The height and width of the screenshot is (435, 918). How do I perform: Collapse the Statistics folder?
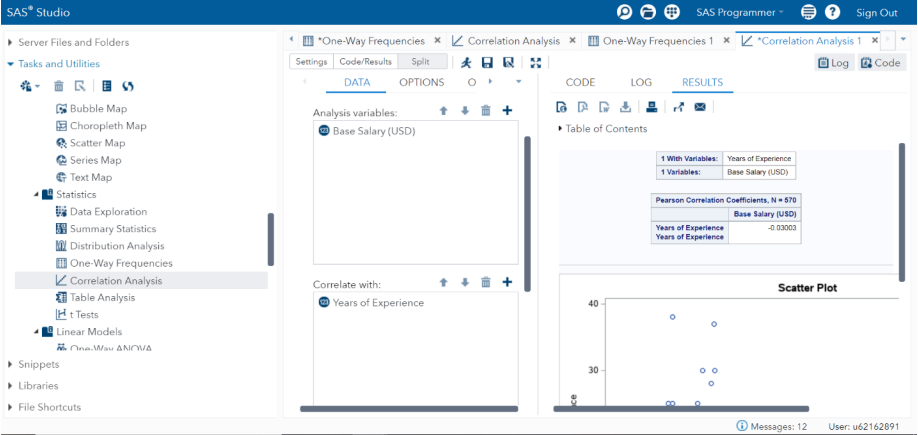click(x=36, y=194)
